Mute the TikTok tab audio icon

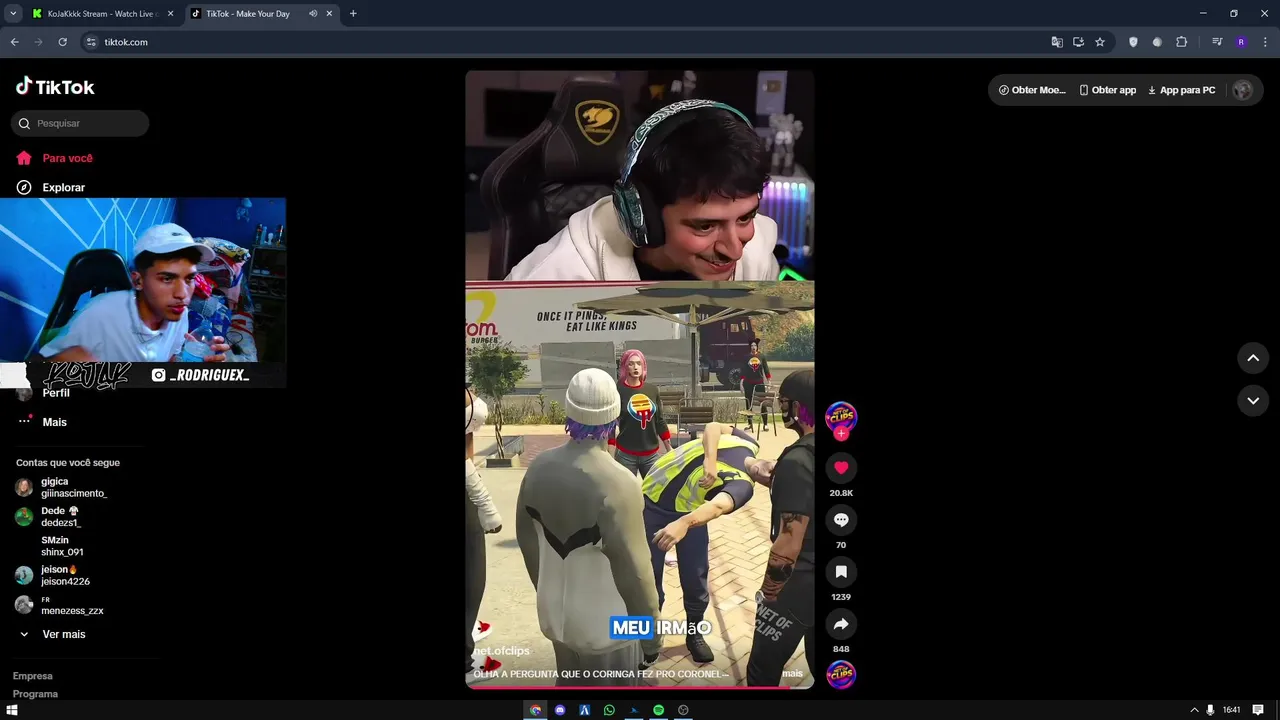tap(313, 14)
